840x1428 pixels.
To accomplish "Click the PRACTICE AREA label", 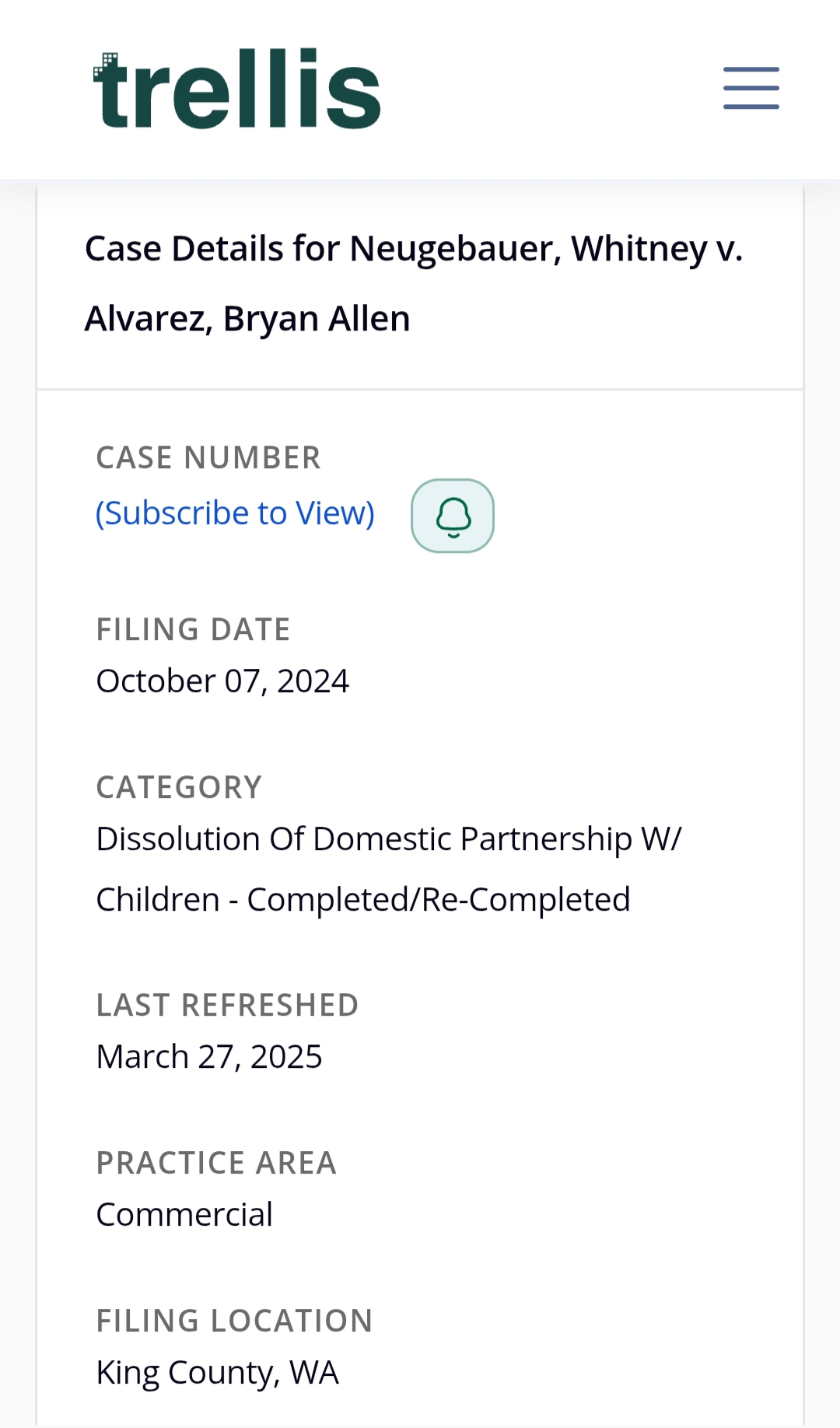I will click(216, 1163).
